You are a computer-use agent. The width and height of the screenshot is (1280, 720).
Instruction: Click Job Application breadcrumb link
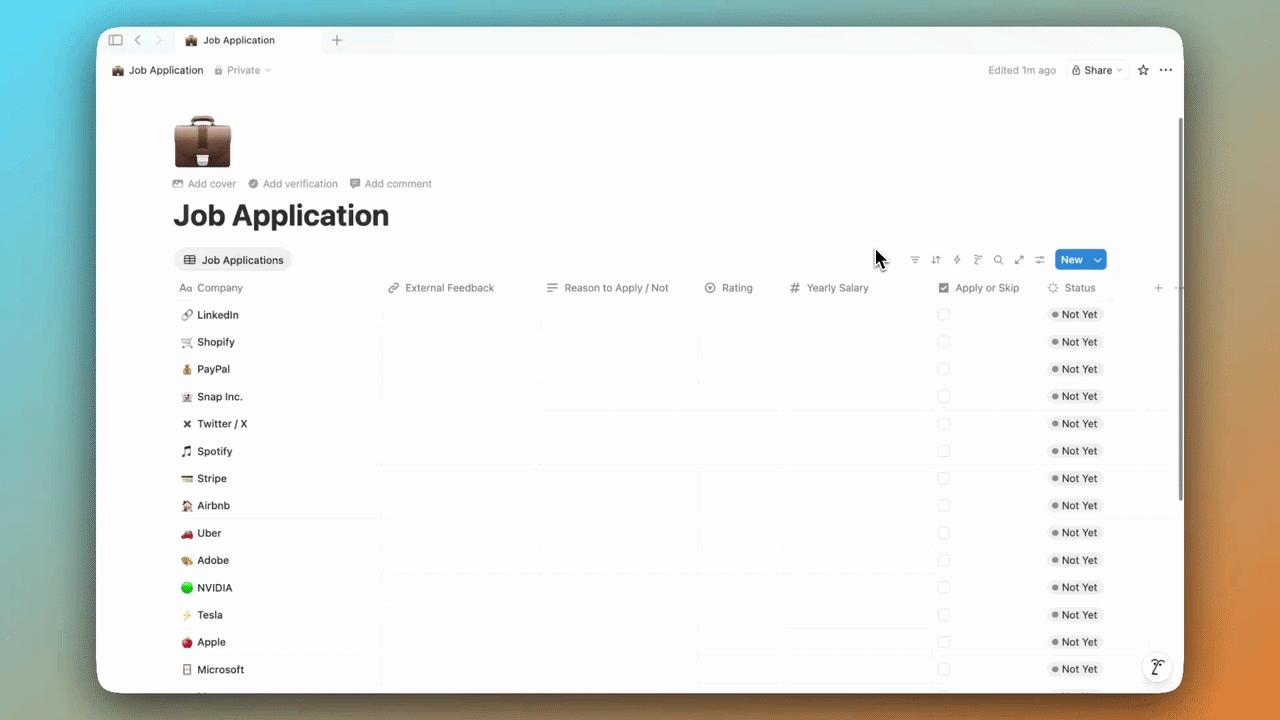(x=158, y=70)
